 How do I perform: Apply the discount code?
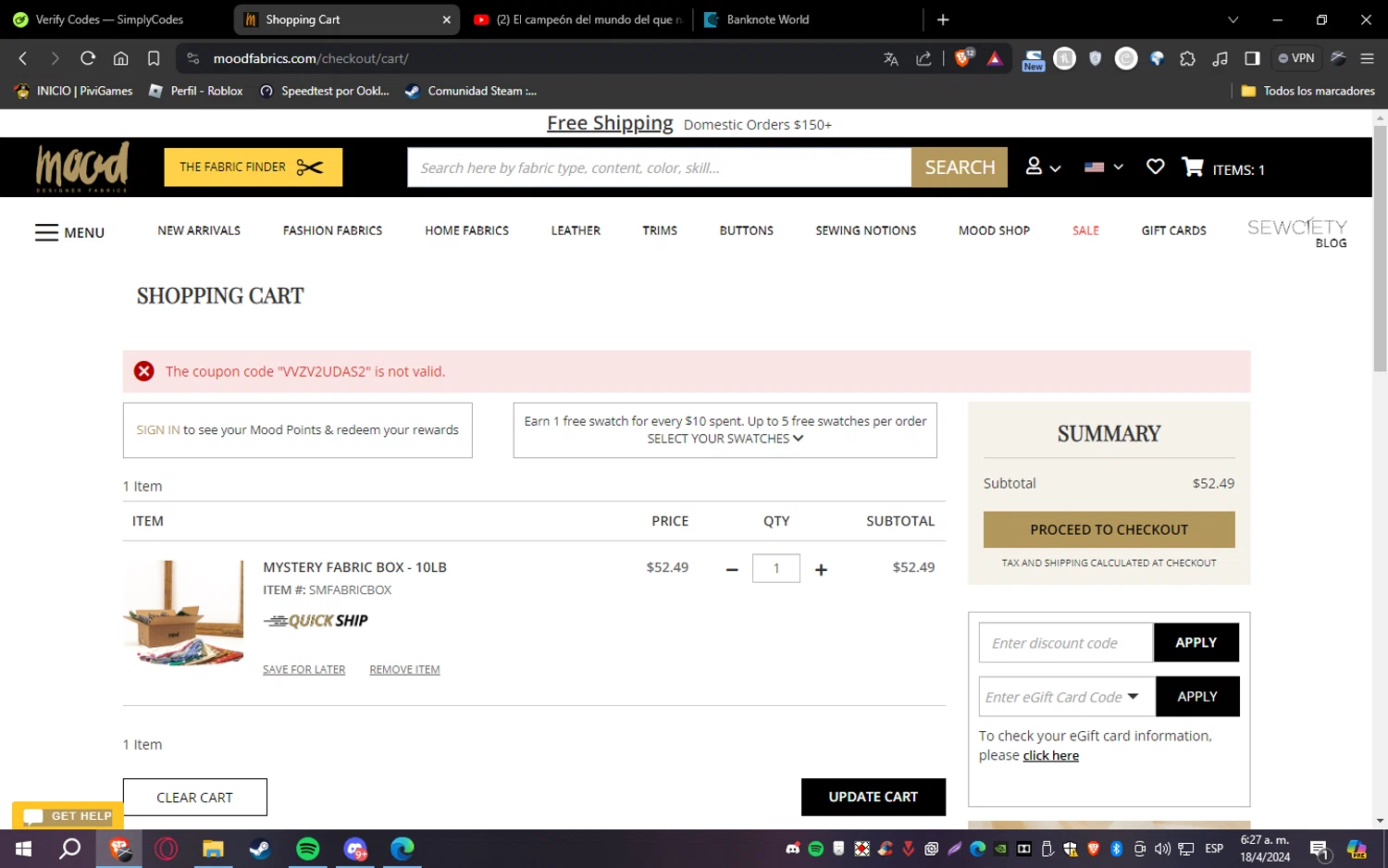click(1196, 642)
